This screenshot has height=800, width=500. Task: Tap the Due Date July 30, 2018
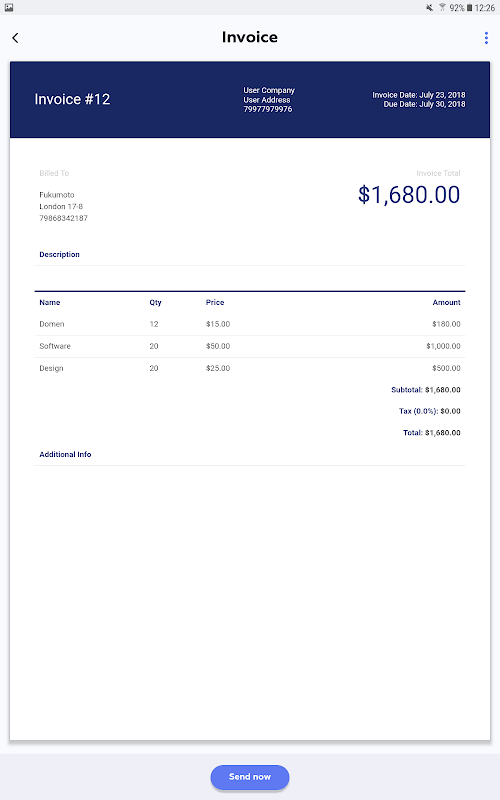point(424,104)
